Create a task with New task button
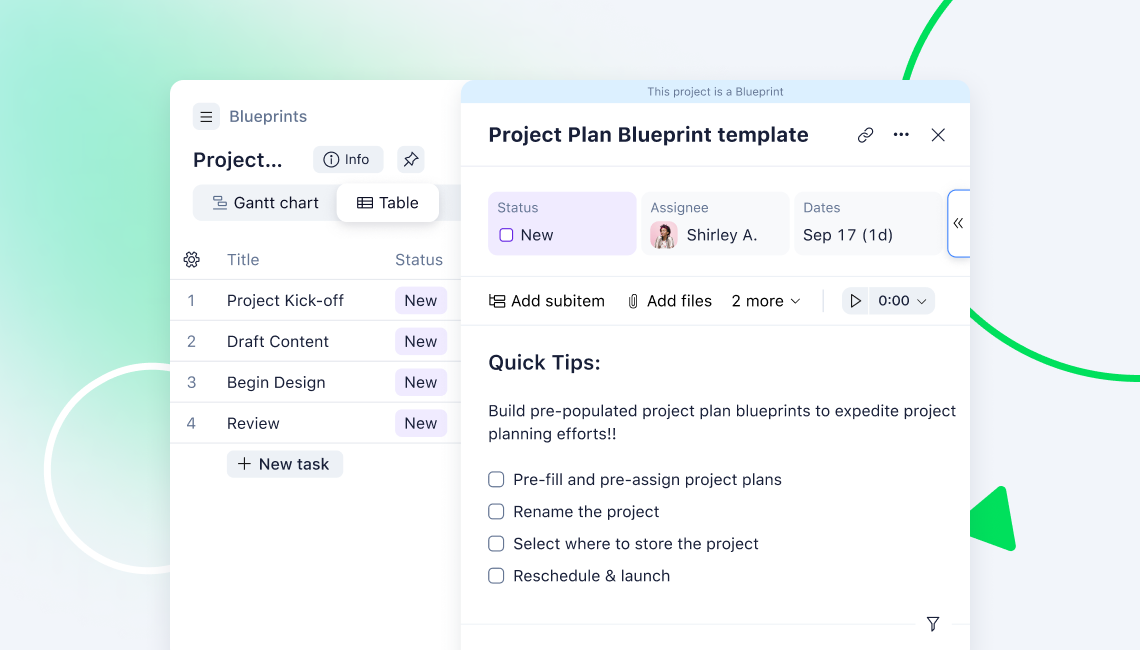This screenshot has width=1140, height=650. coord(284,463)
